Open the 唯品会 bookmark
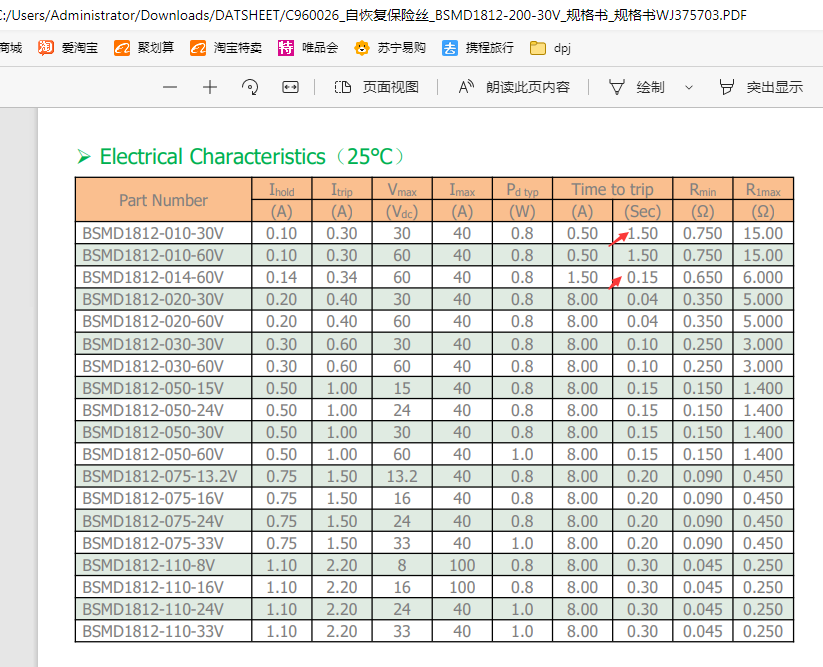 308,48
